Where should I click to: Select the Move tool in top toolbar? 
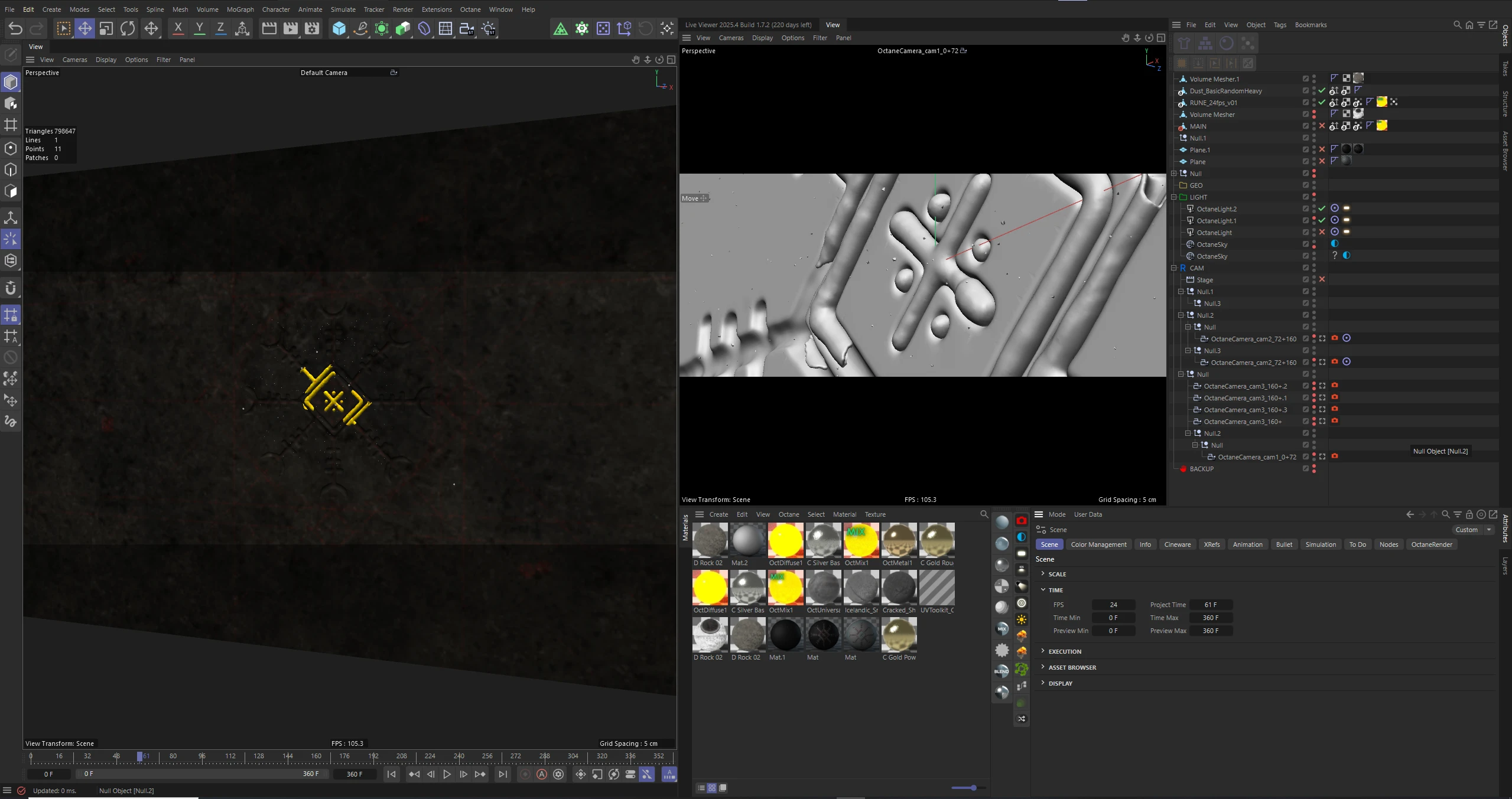[x=84, y=28]
